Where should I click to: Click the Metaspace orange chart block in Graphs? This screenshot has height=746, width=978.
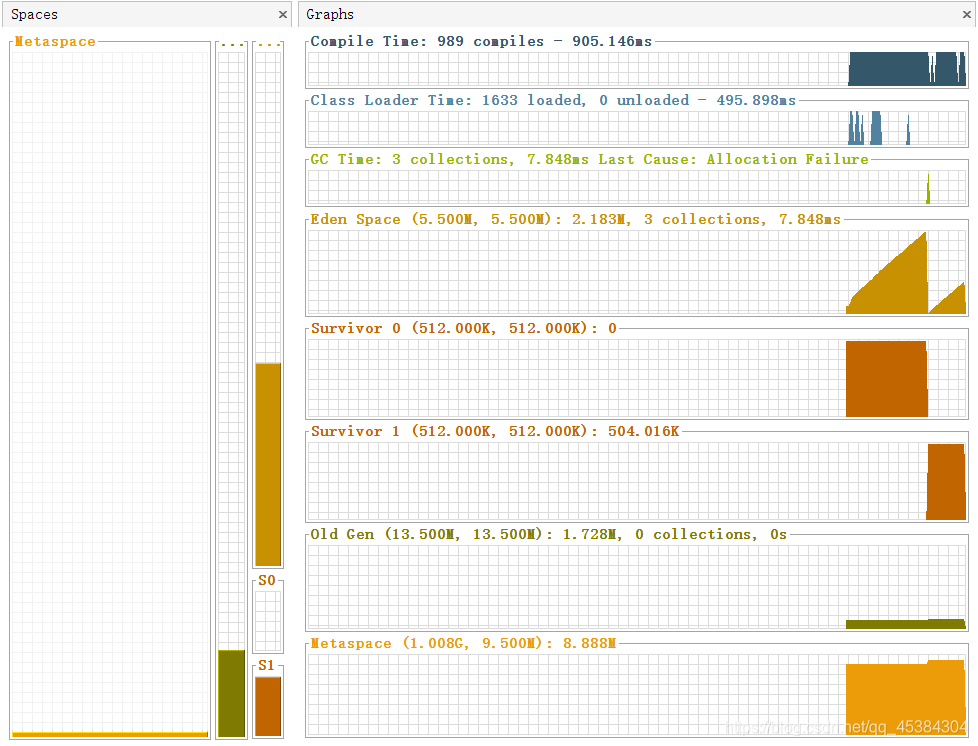pos(906,698)
